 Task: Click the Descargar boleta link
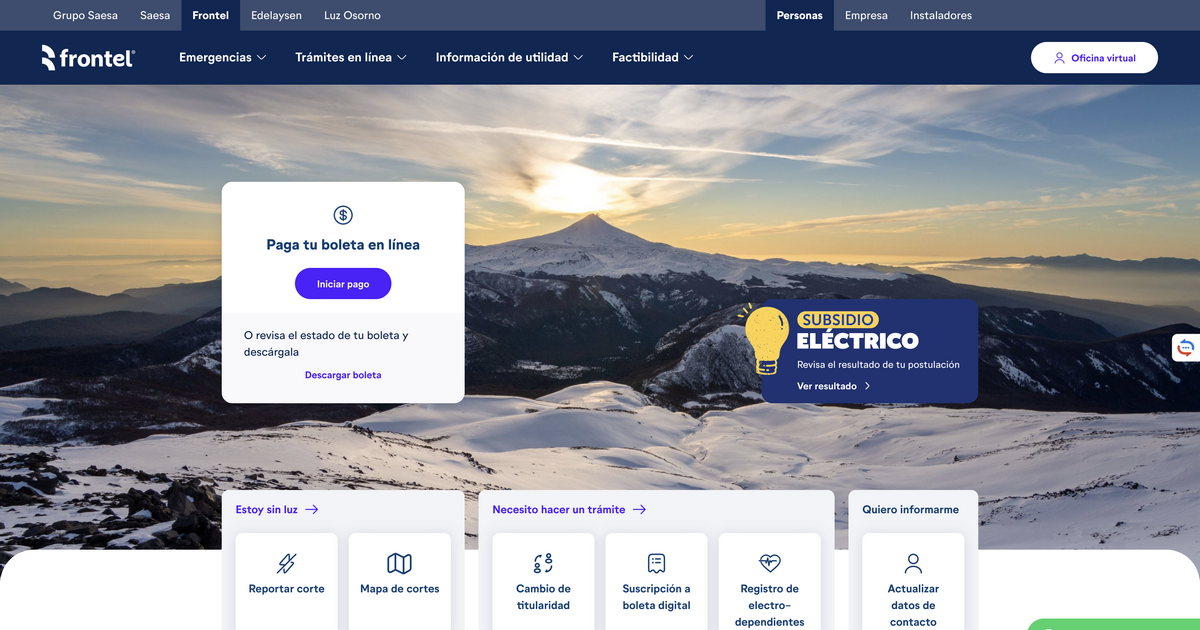click(x=343, y=375)
